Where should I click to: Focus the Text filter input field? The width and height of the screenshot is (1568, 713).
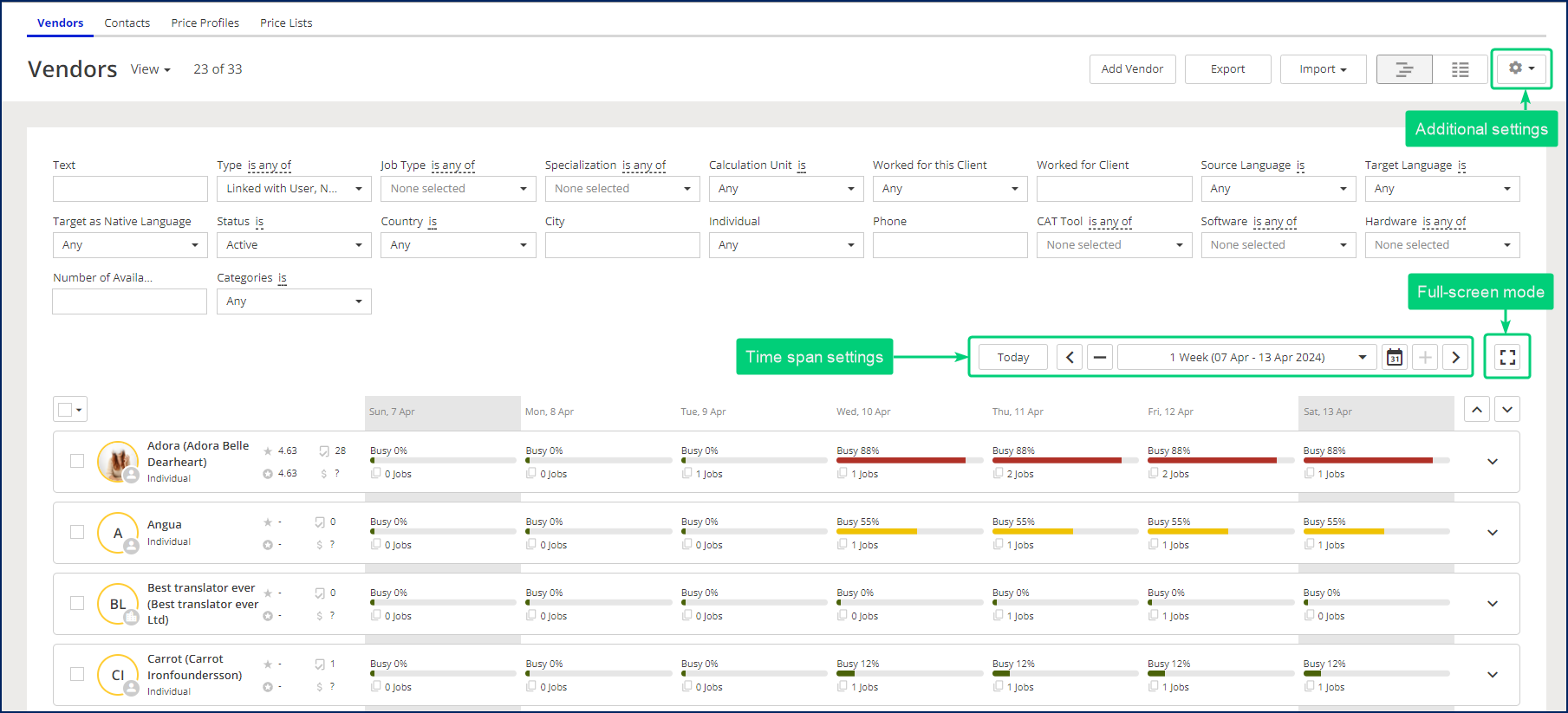(130, 189)
